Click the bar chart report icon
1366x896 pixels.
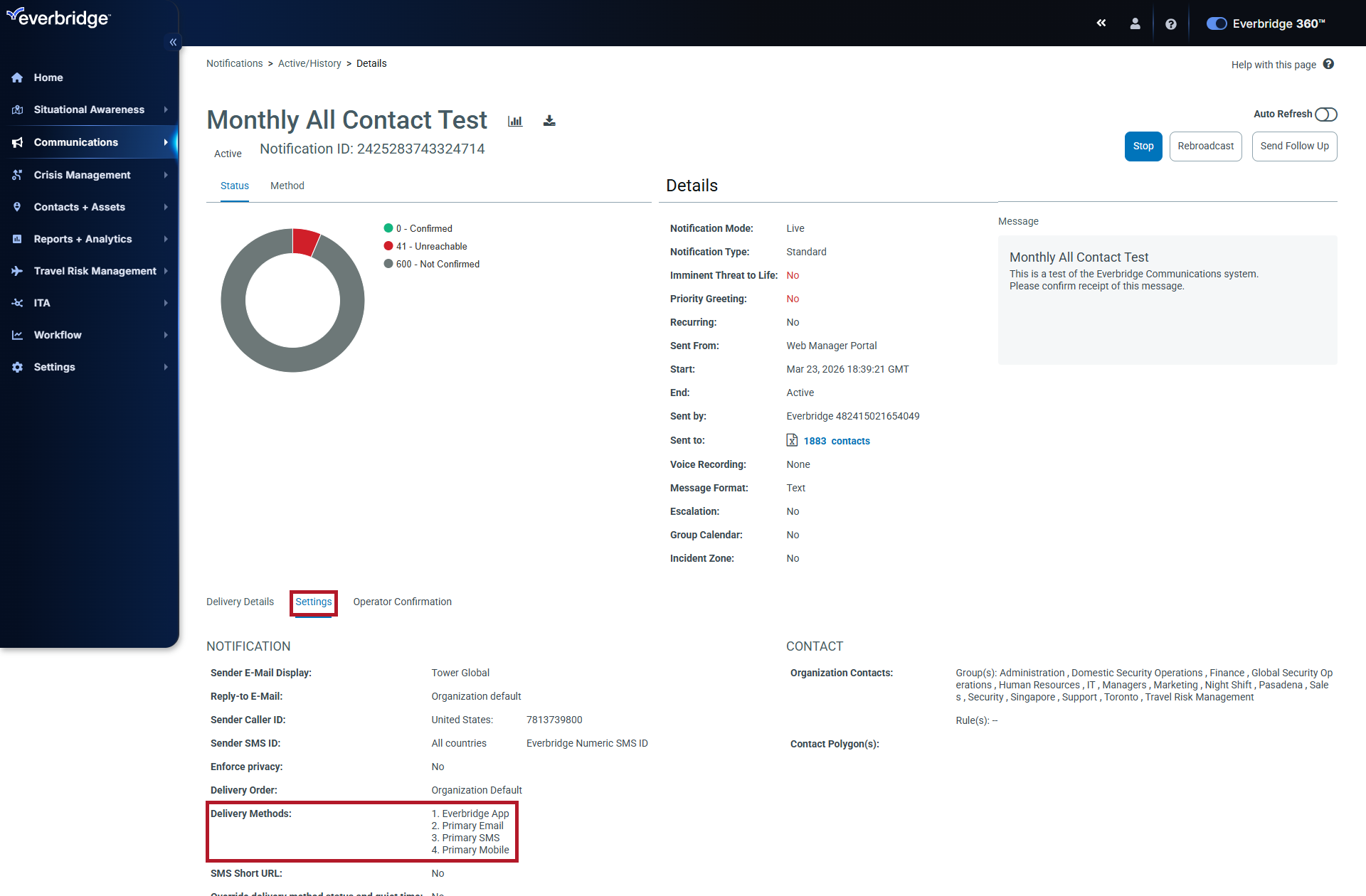coord(515,121)
